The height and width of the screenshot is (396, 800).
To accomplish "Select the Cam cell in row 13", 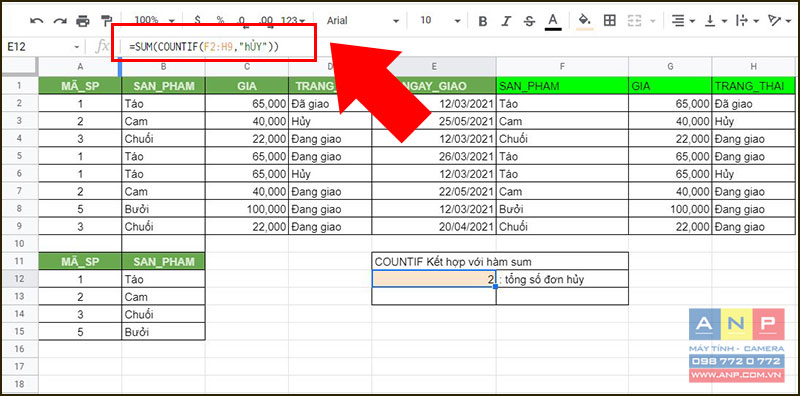I will (163, 296).
